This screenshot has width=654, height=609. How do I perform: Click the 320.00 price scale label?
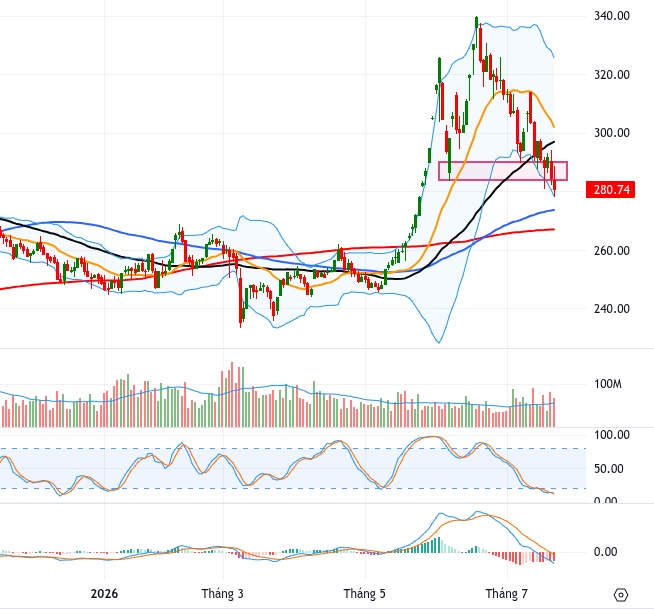pos(612,75)
